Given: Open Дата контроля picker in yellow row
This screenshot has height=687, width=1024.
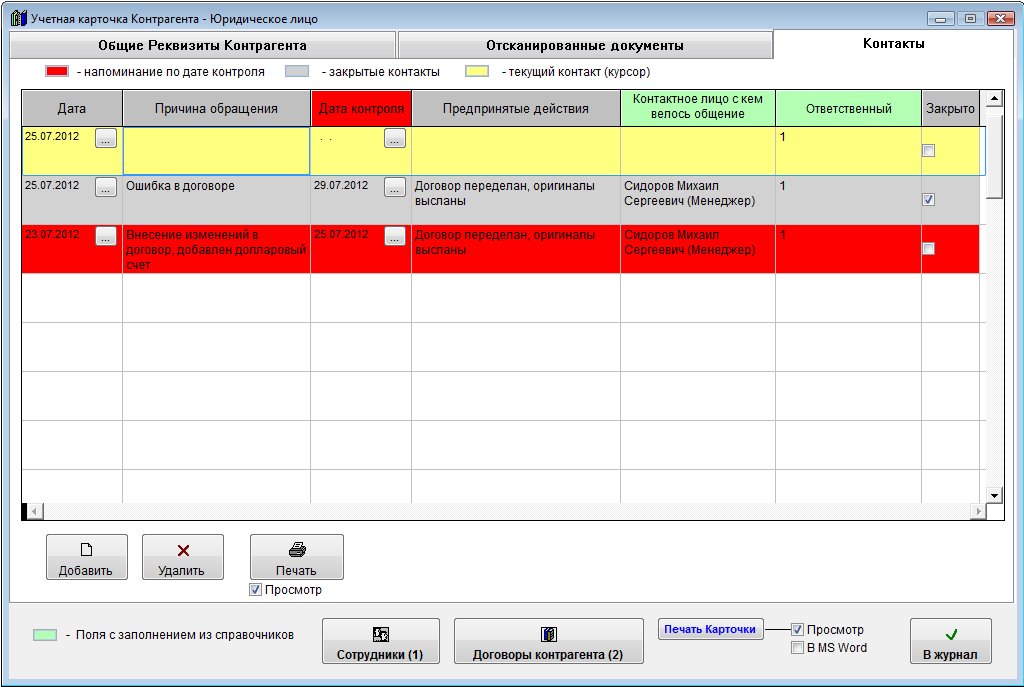Looking at the screenshot, I should [394, 138].
